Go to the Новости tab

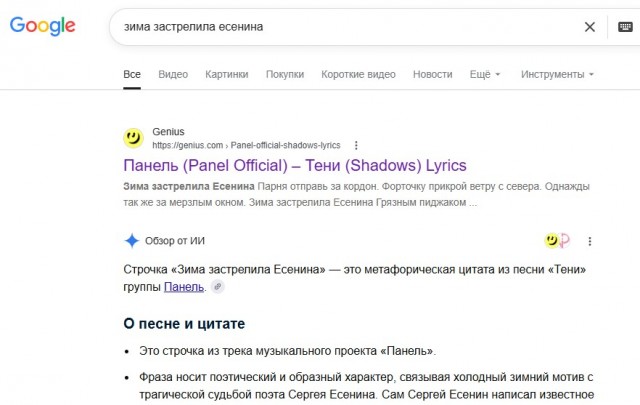pyautogui.click(x=433, y=74)
